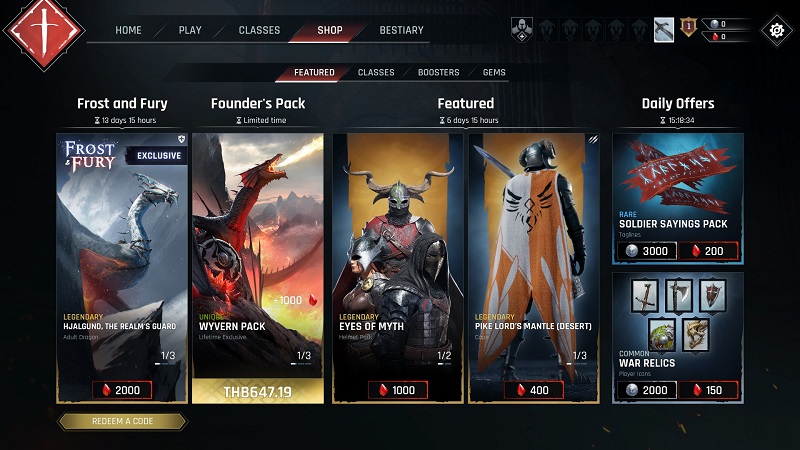Open the Classes main navigation tab

259,30
